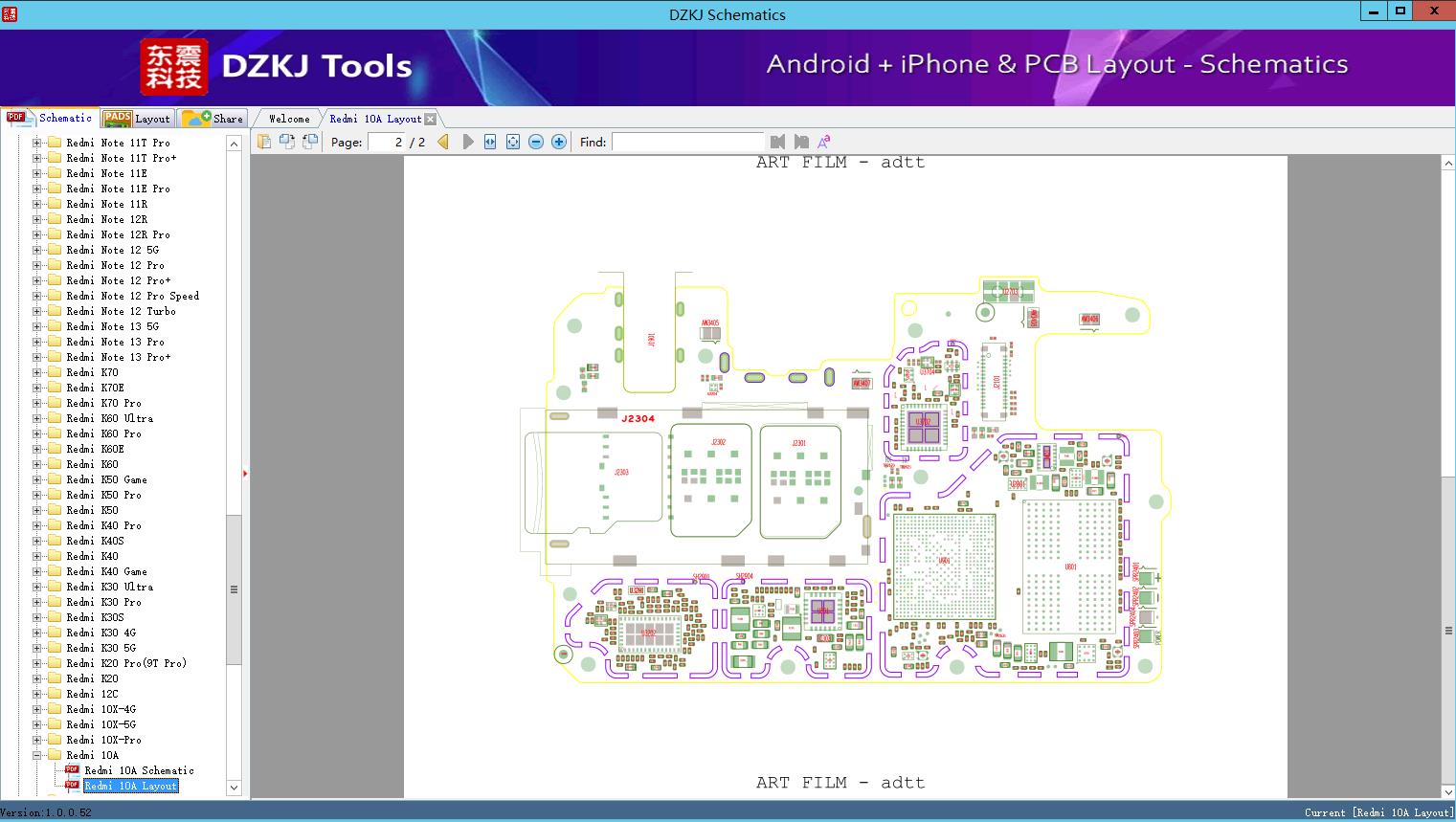The image size is (1456, 822).
Task: Select the Redmi 10A Layout tree item
Action: (x=130, y=786)
